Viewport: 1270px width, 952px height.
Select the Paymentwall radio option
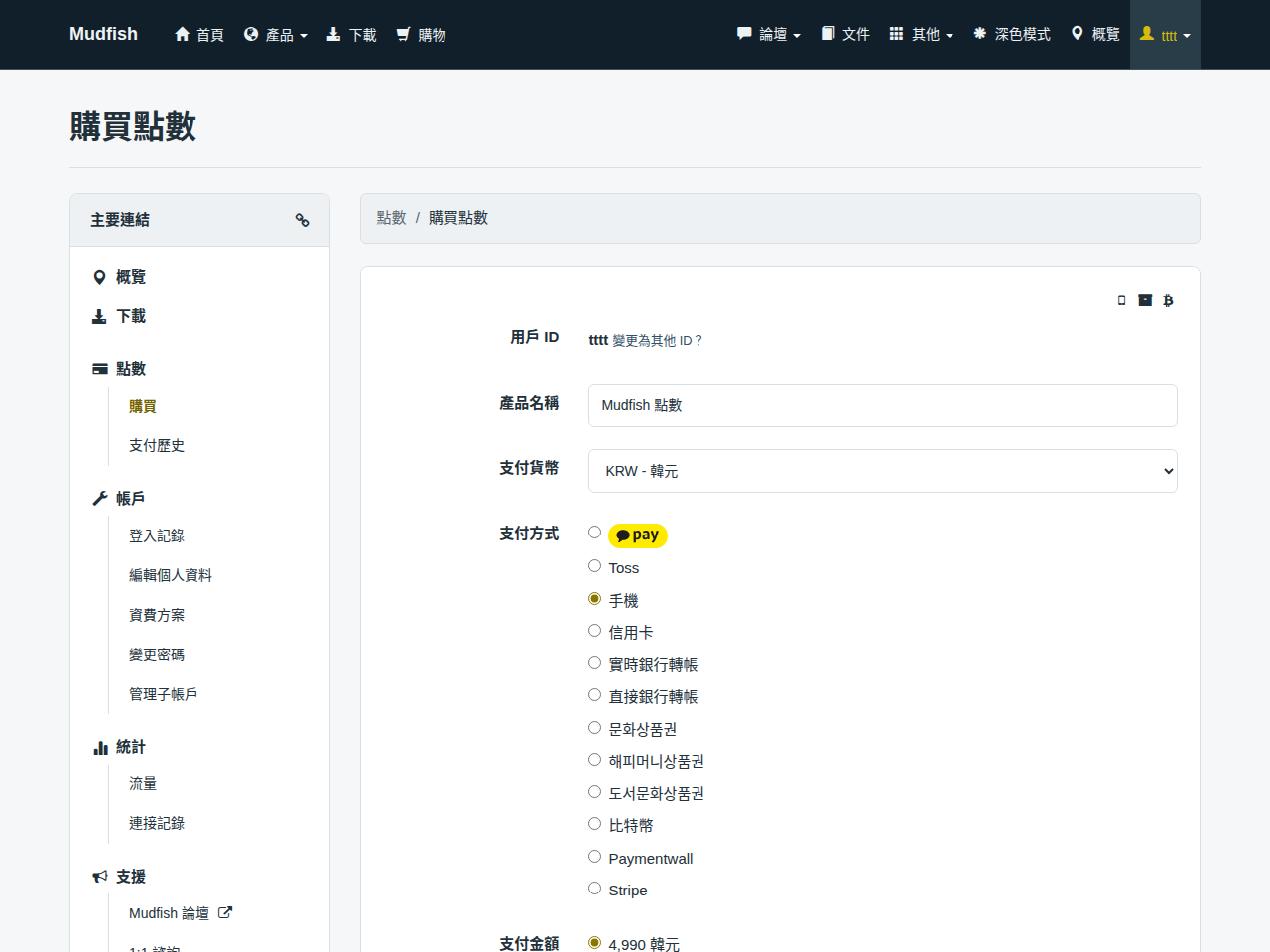point(594,857)
